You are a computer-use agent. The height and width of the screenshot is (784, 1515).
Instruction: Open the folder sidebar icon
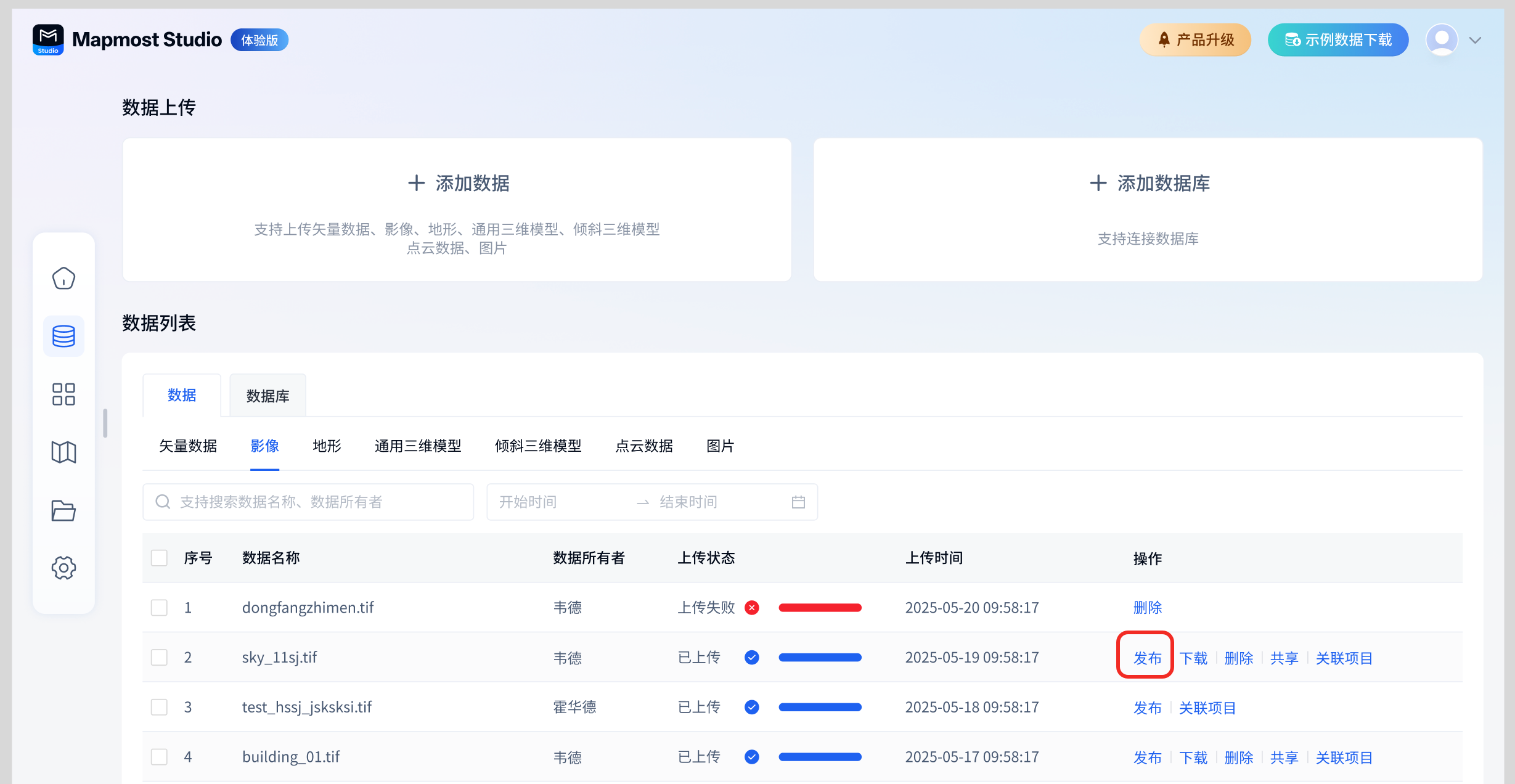(x=63, y=510)
